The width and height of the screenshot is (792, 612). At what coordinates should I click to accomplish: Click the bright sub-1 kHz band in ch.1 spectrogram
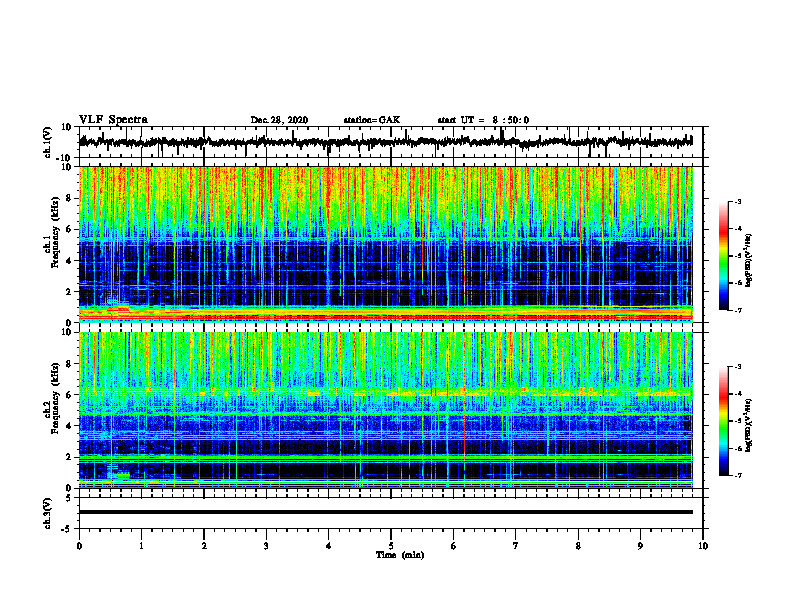386,313
